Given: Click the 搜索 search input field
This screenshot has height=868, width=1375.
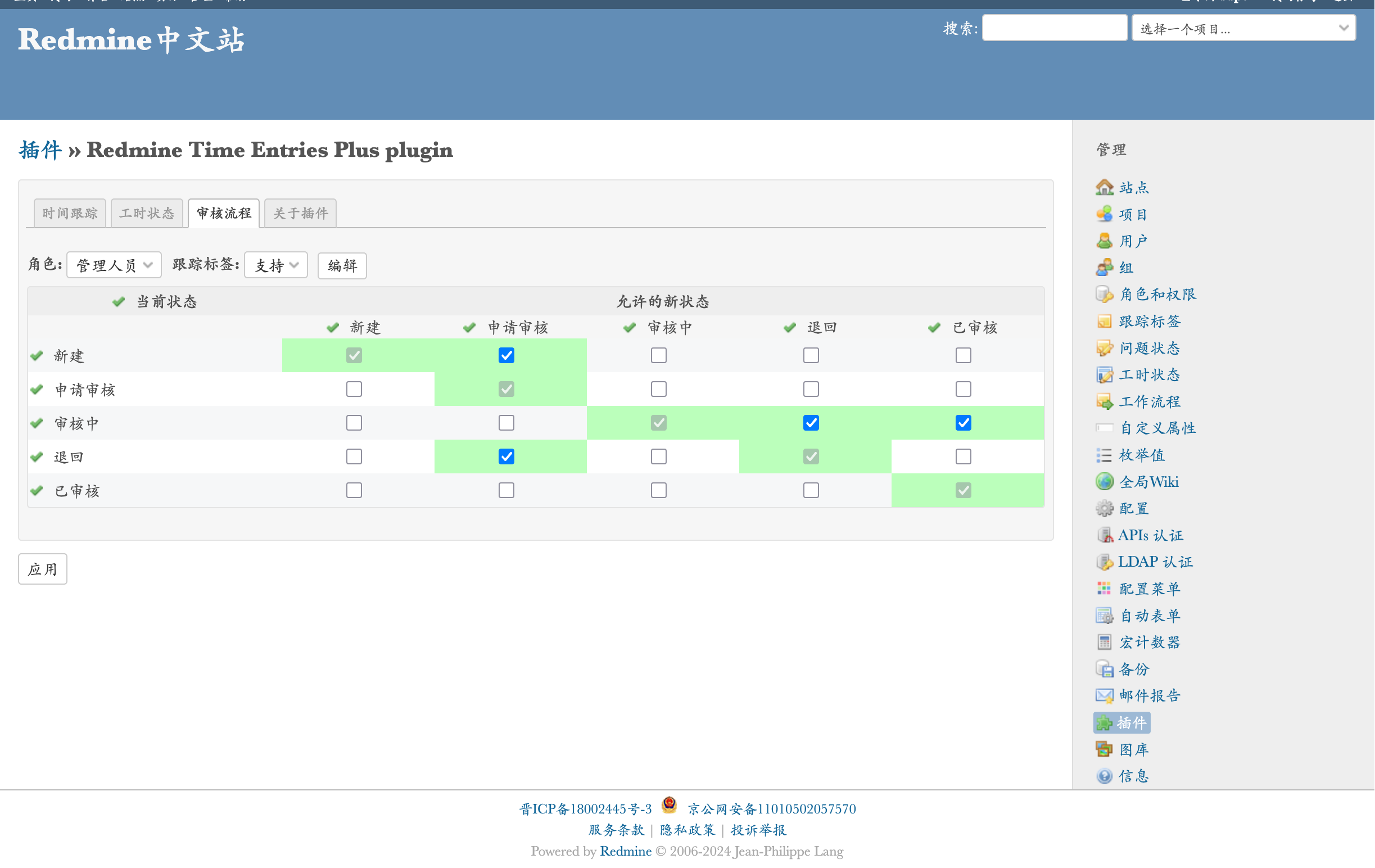Looking at the screenshot, I should pos(1054,28).
